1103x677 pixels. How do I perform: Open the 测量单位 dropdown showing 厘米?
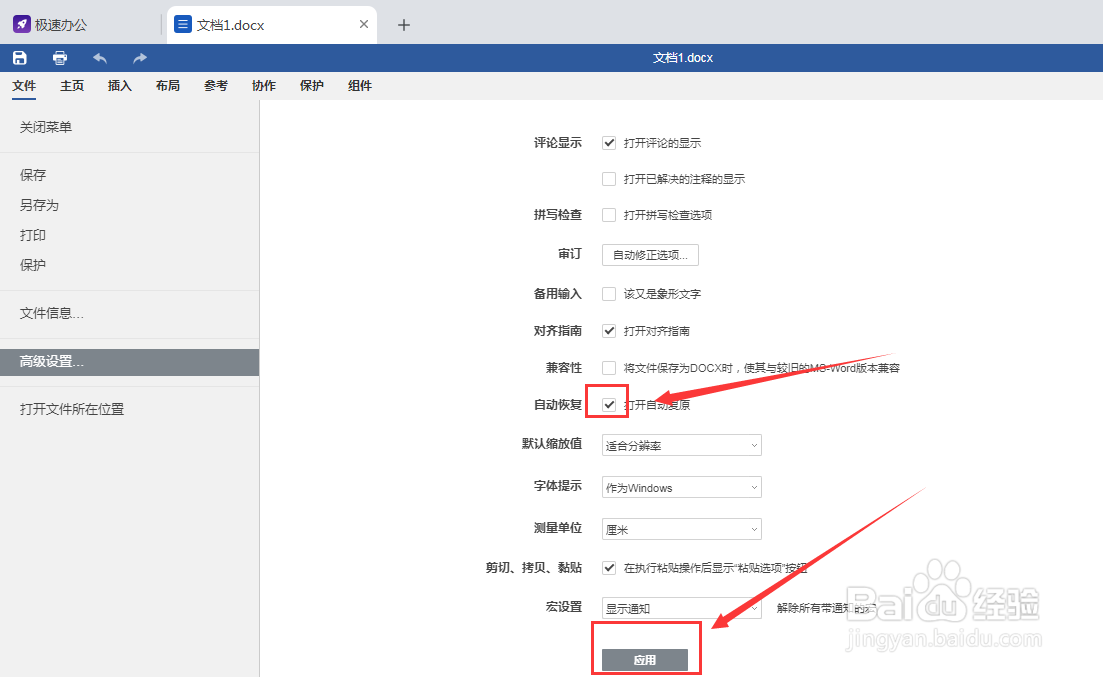click(681, 529)
